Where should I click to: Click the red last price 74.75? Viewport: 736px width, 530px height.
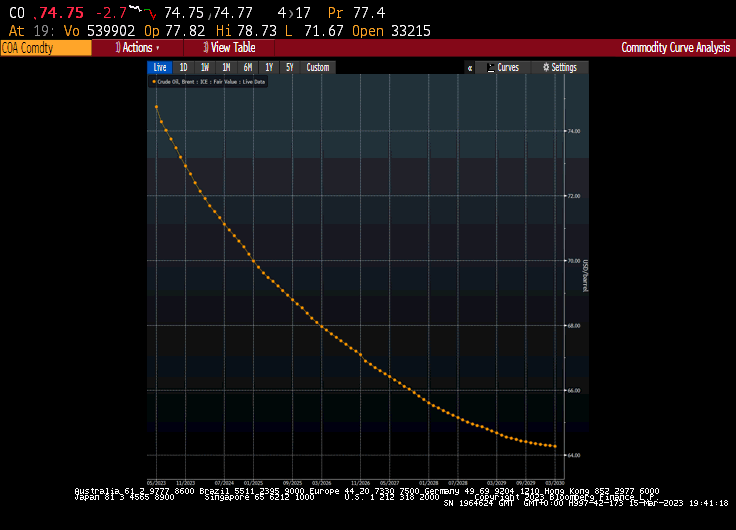point(61,13)
